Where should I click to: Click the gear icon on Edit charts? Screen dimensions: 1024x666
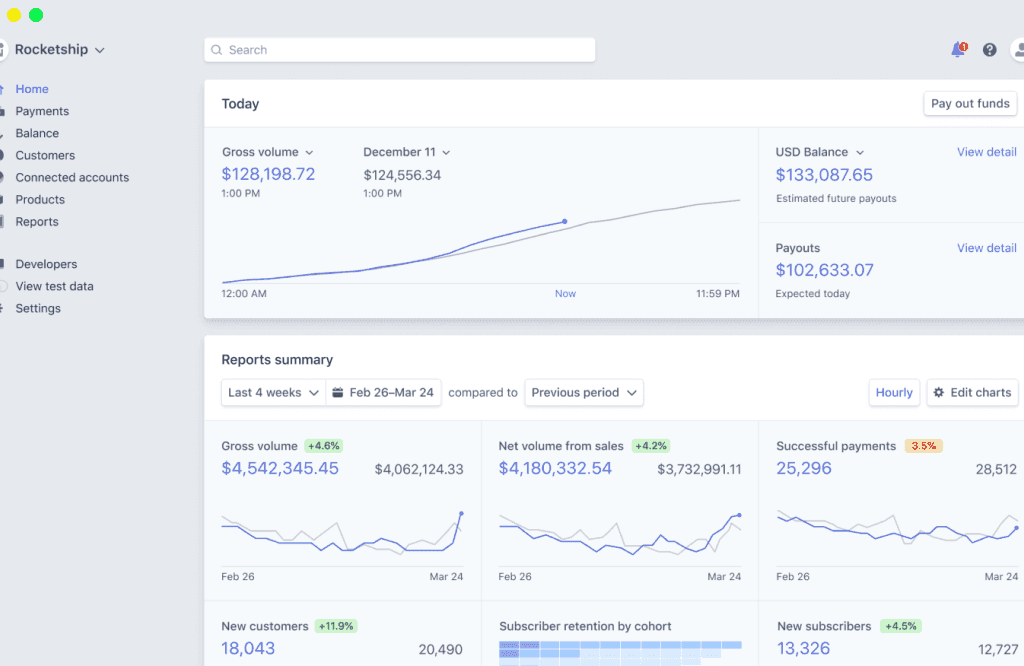point(938,393)
